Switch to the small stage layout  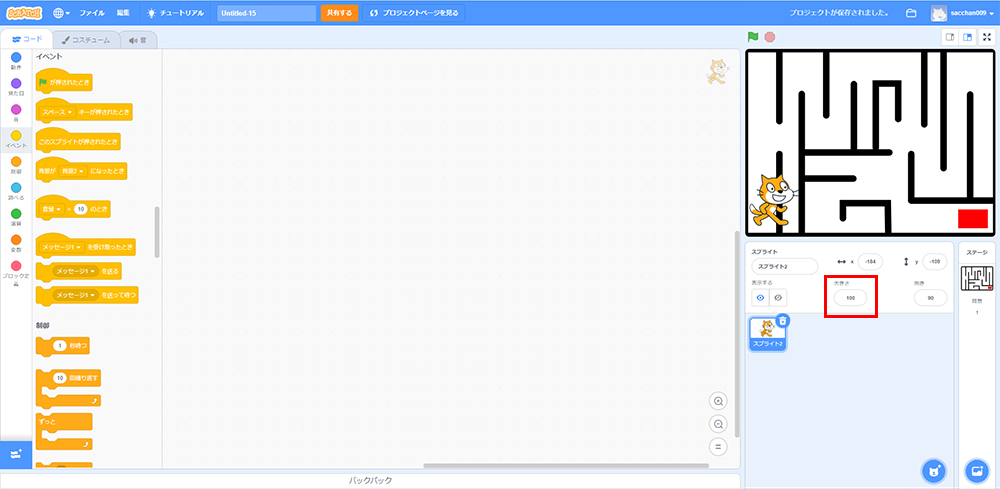(x=949, y=37)
